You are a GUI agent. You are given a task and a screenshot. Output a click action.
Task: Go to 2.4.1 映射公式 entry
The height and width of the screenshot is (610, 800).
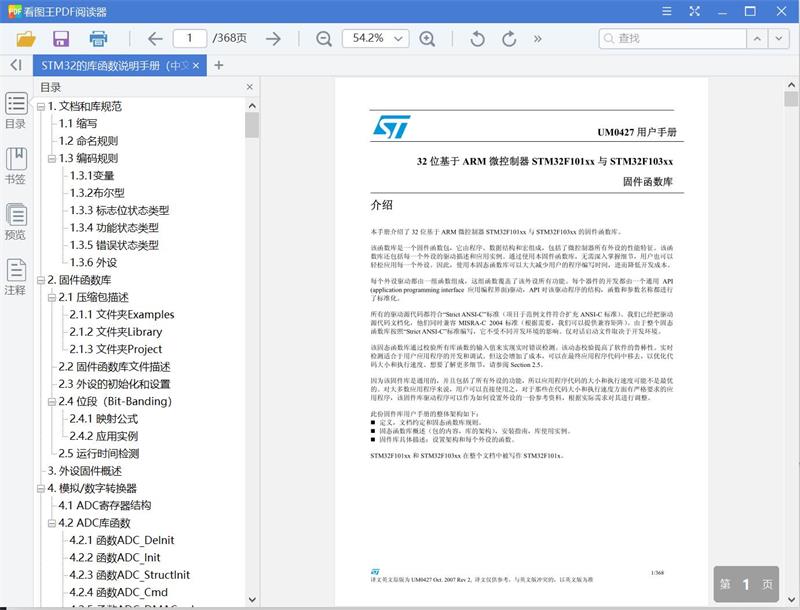(104, 419)
